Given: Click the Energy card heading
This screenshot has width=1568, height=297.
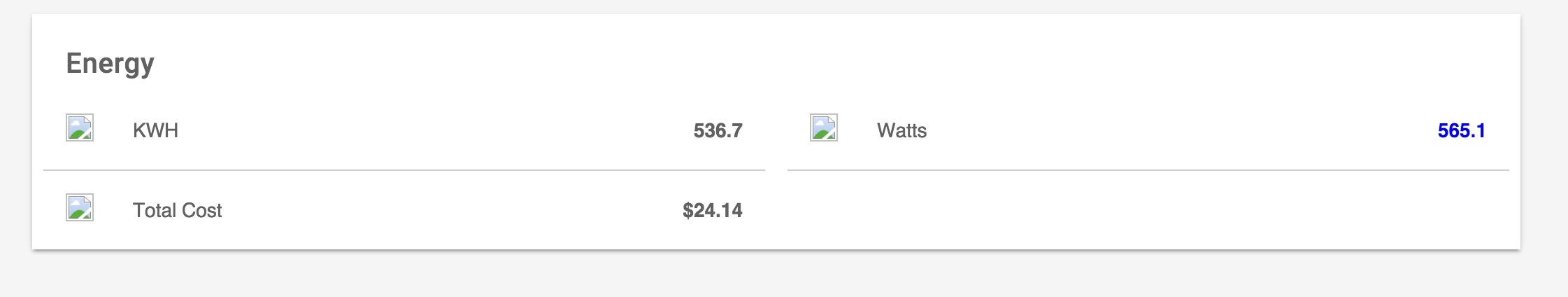Looking at the screenshot, I should 110,64.
